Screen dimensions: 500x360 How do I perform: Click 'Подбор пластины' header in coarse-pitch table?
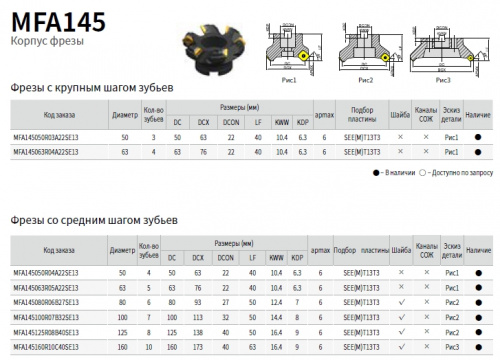pos(362,115)
